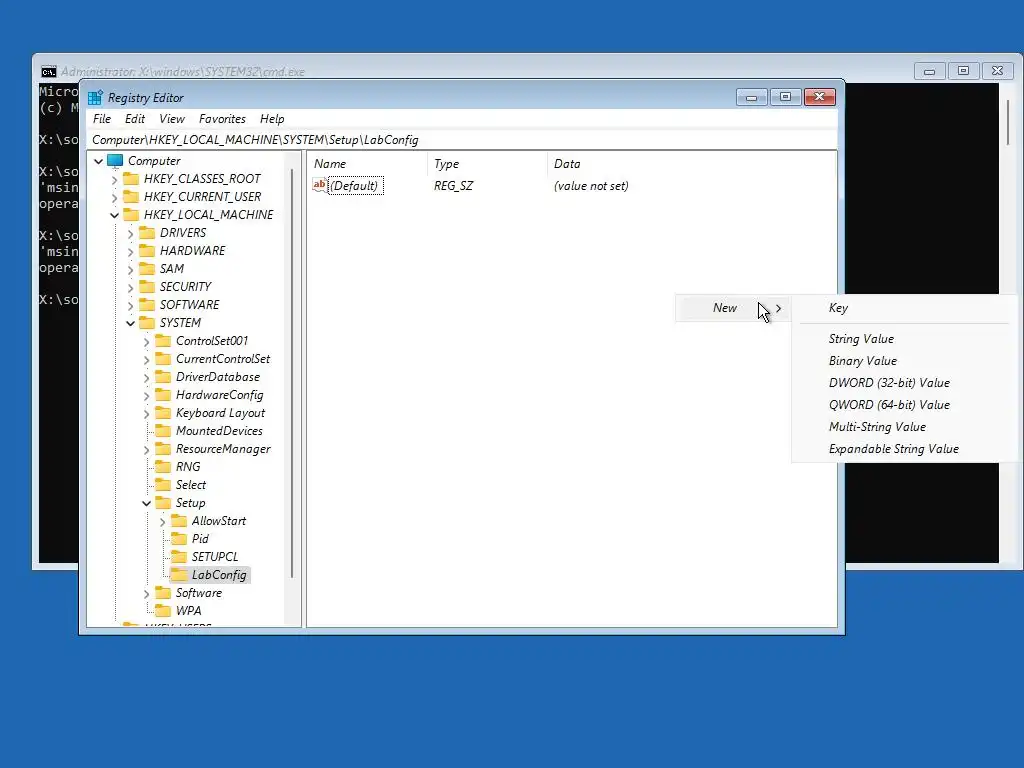Open the File menu in Registry Editor
This screenshot has height=768, width=1024.
[102, 119]
